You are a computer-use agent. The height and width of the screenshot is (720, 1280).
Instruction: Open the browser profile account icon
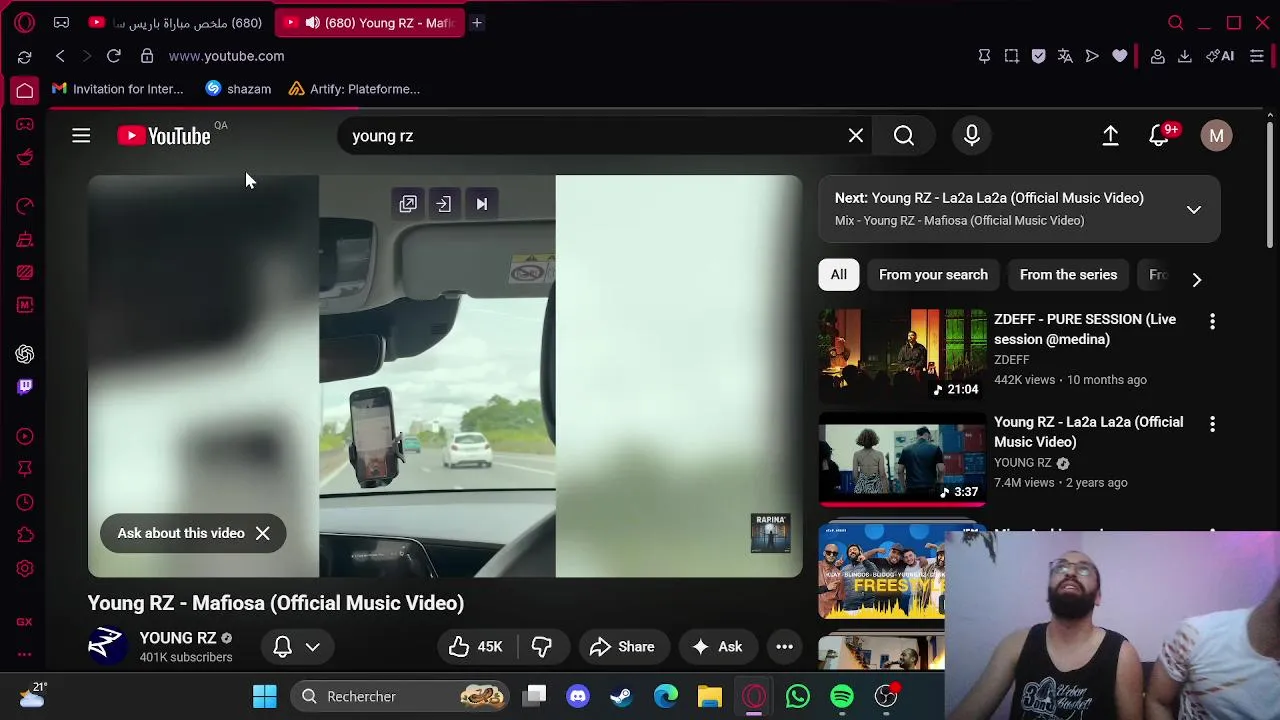click(1157, 56)
